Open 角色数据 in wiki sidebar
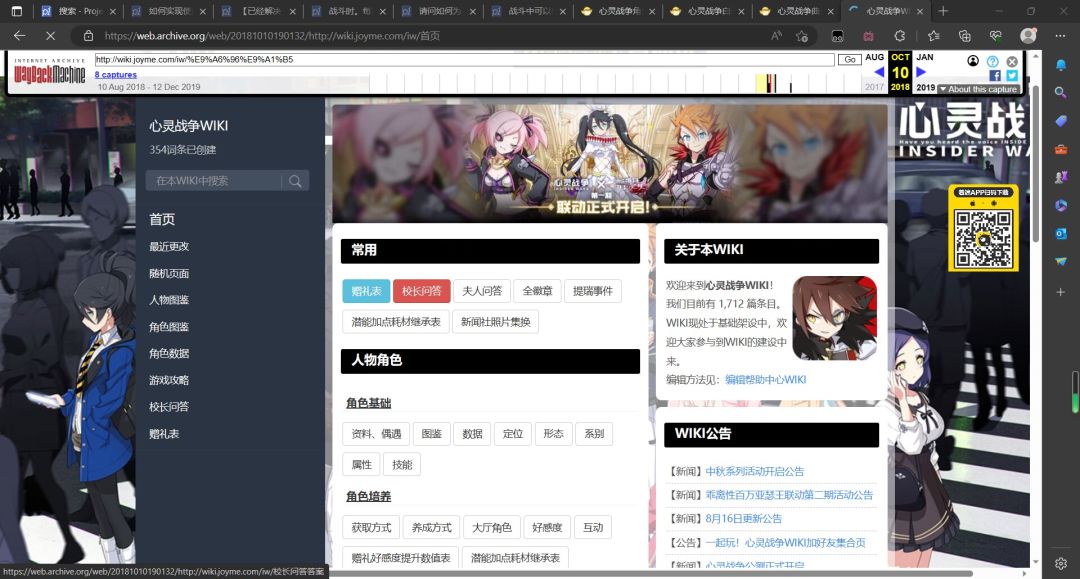 [169, 353]
